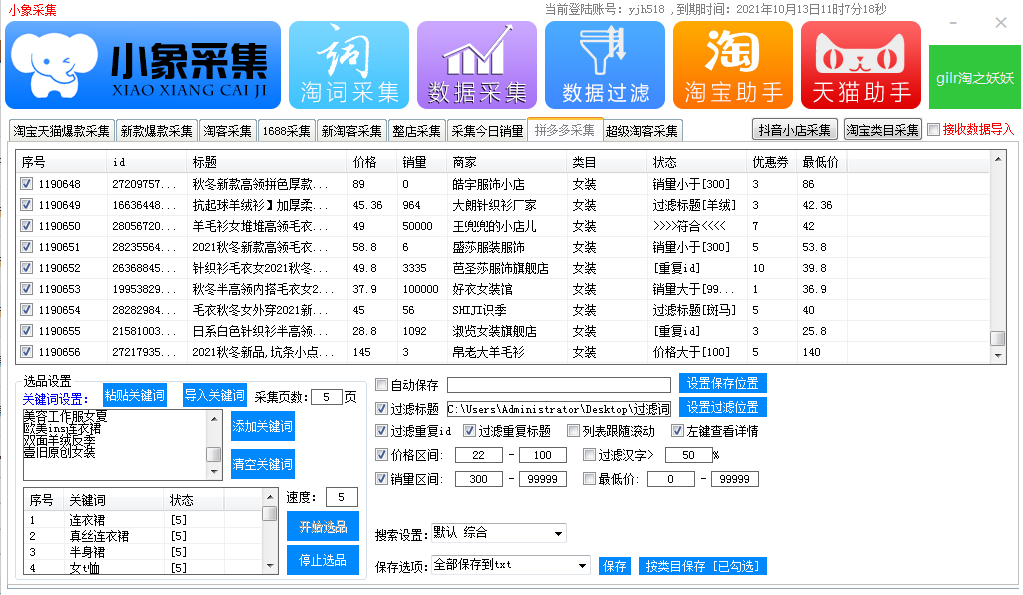Switch to the 淘客采集 tab
Screen dimensions: 1023x595
tap(227, 130)
